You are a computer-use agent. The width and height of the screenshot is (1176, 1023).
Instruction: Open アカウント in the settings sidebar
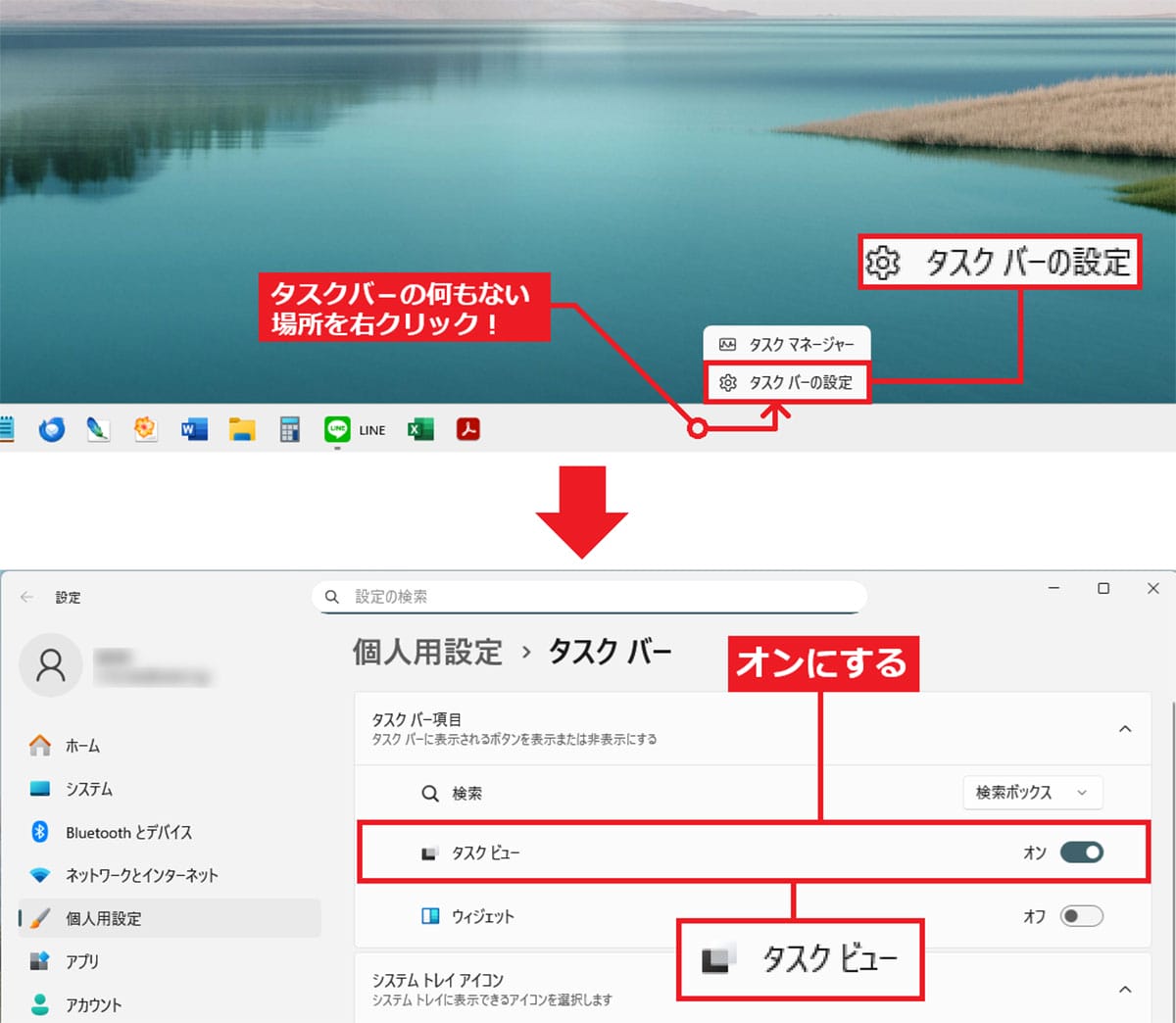coord(170,1004)
